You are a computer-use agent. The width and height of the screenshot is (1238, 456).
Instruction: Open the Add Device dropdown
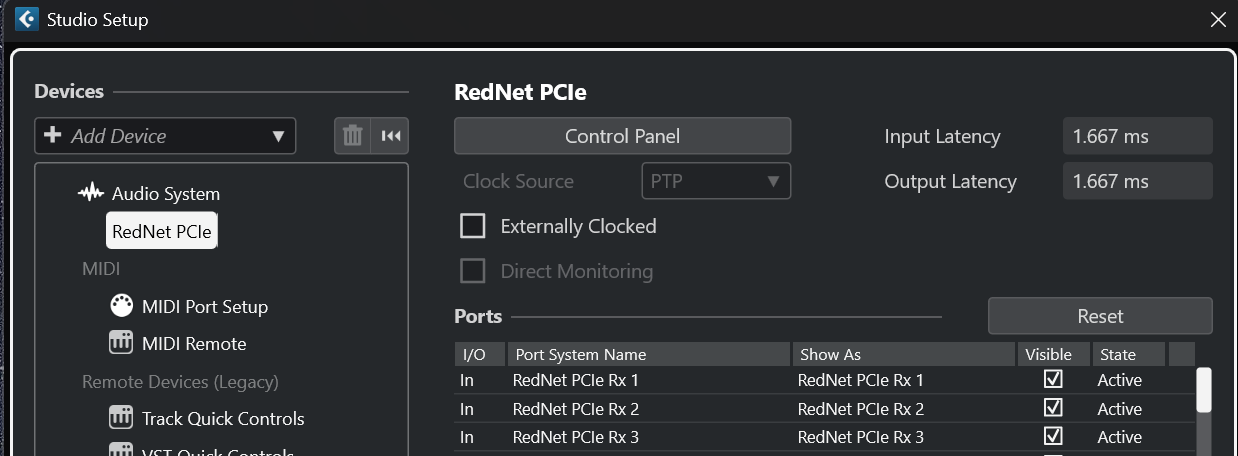278,136
